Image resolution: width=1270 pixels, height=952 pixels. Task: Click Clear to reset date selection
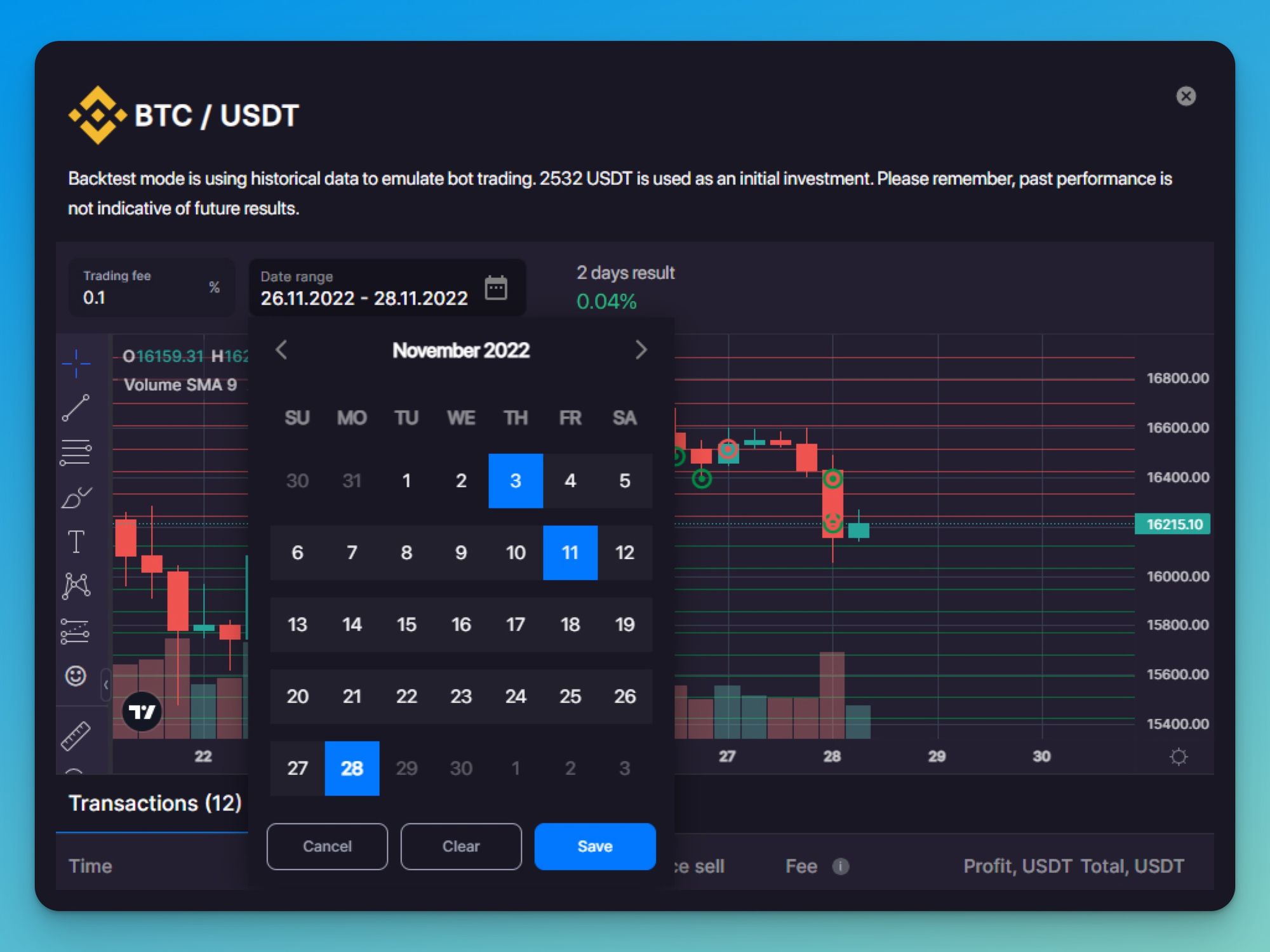(x=461, y=846)
